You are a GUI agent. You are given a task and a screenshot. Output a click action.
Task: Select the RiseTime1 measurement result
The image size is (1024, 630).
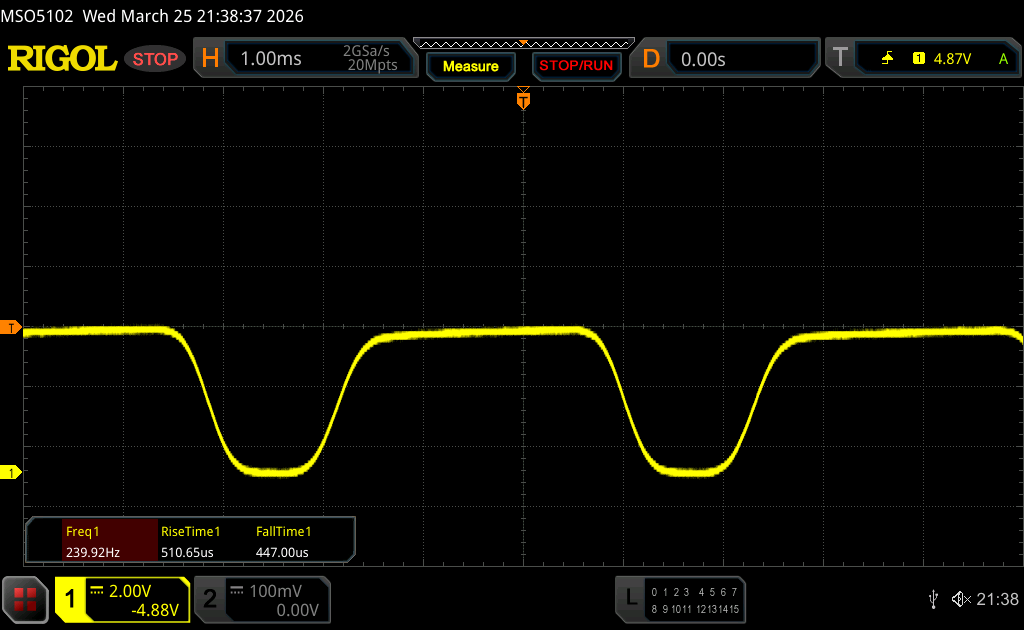190,541
